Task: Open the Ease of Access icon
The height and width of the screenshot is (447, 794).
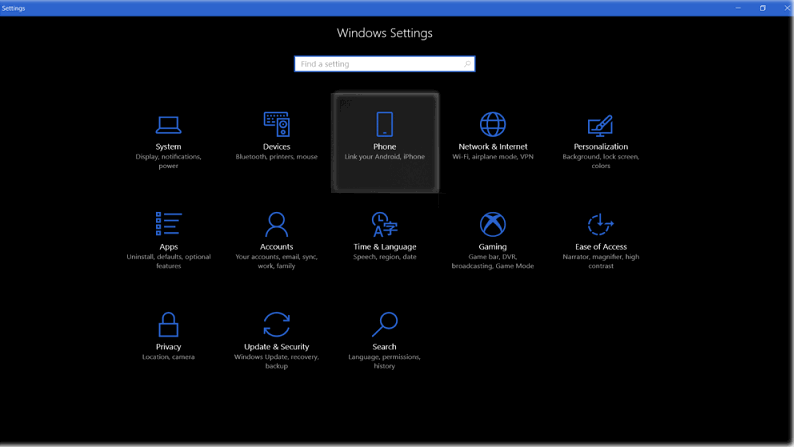Action: [x=601, y=224]
